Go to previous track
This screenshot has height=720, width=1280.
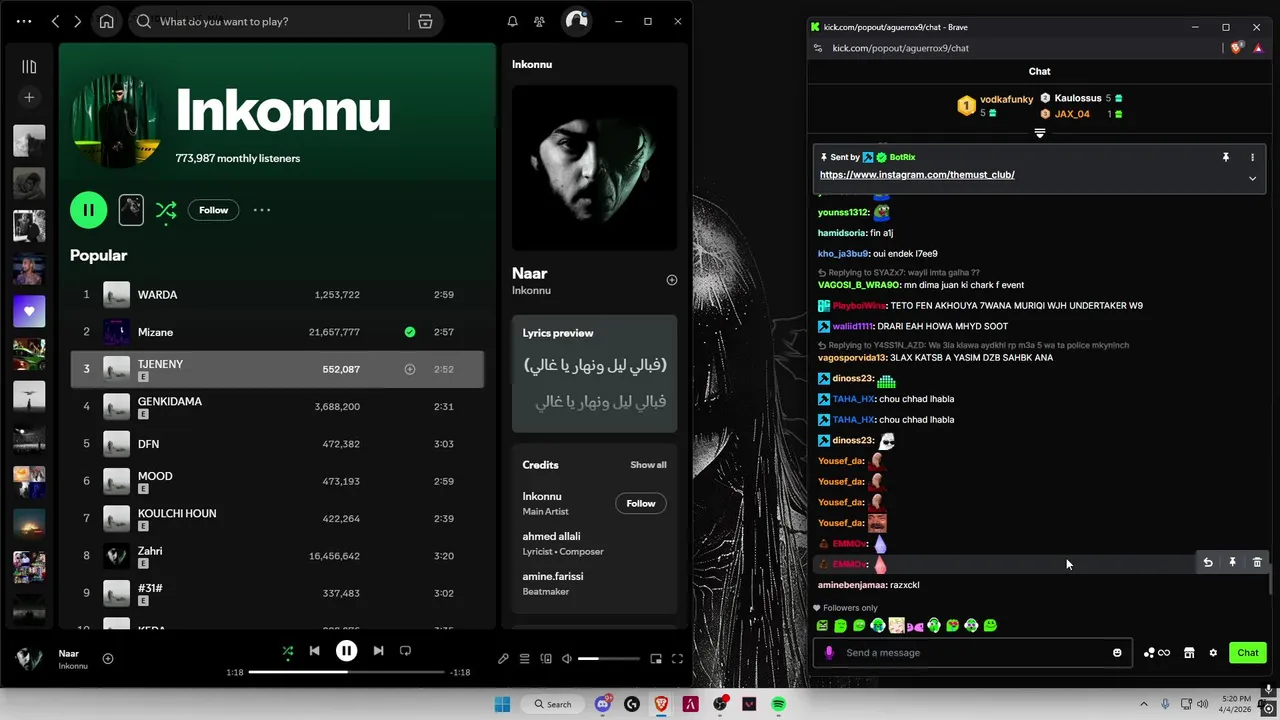pyautogui.click(x=314, y=650)
